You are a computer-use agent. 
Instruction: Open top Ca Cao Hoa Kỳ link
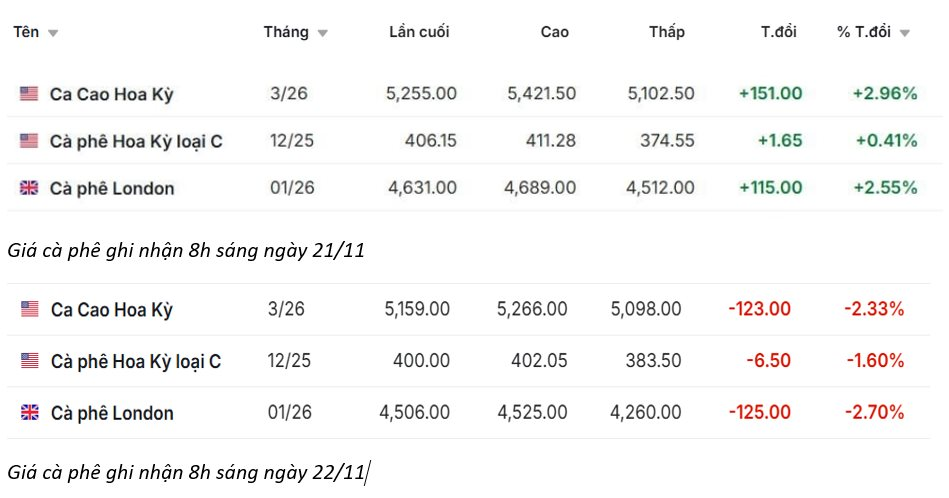click(x=111, y=95)
